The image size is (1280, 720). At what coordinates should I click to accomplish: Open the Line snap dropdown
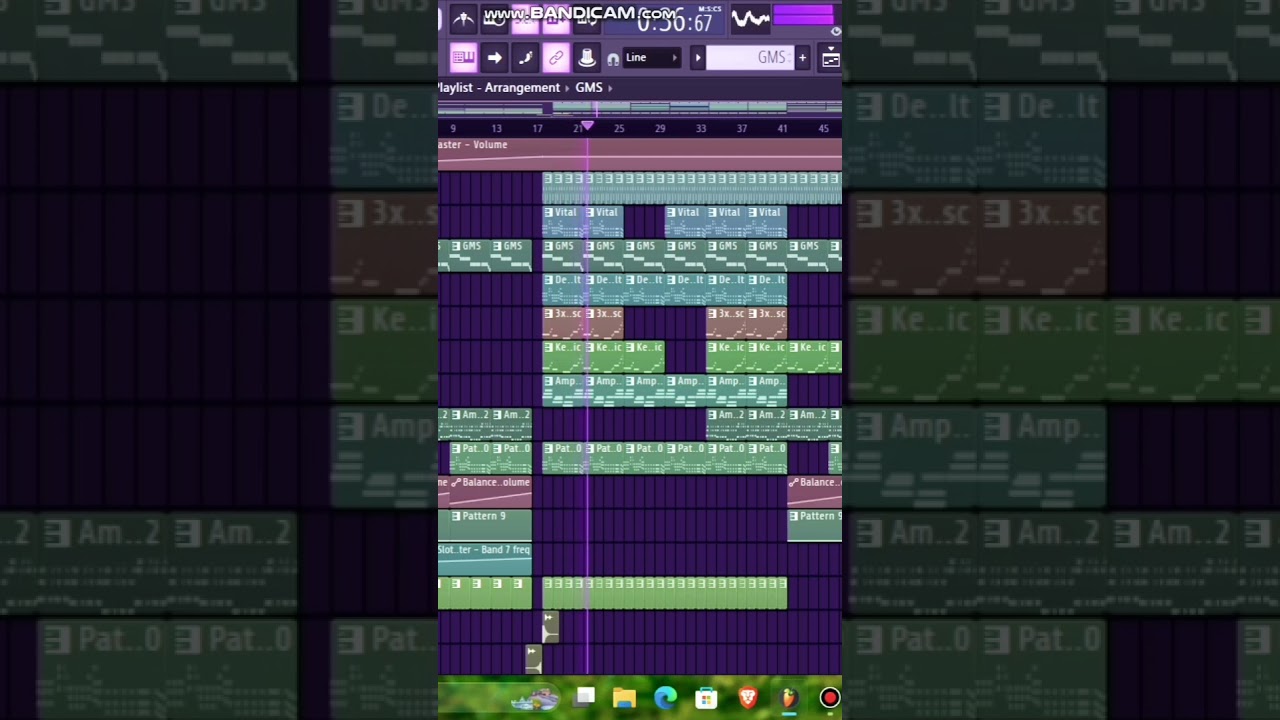pos(652,58)
